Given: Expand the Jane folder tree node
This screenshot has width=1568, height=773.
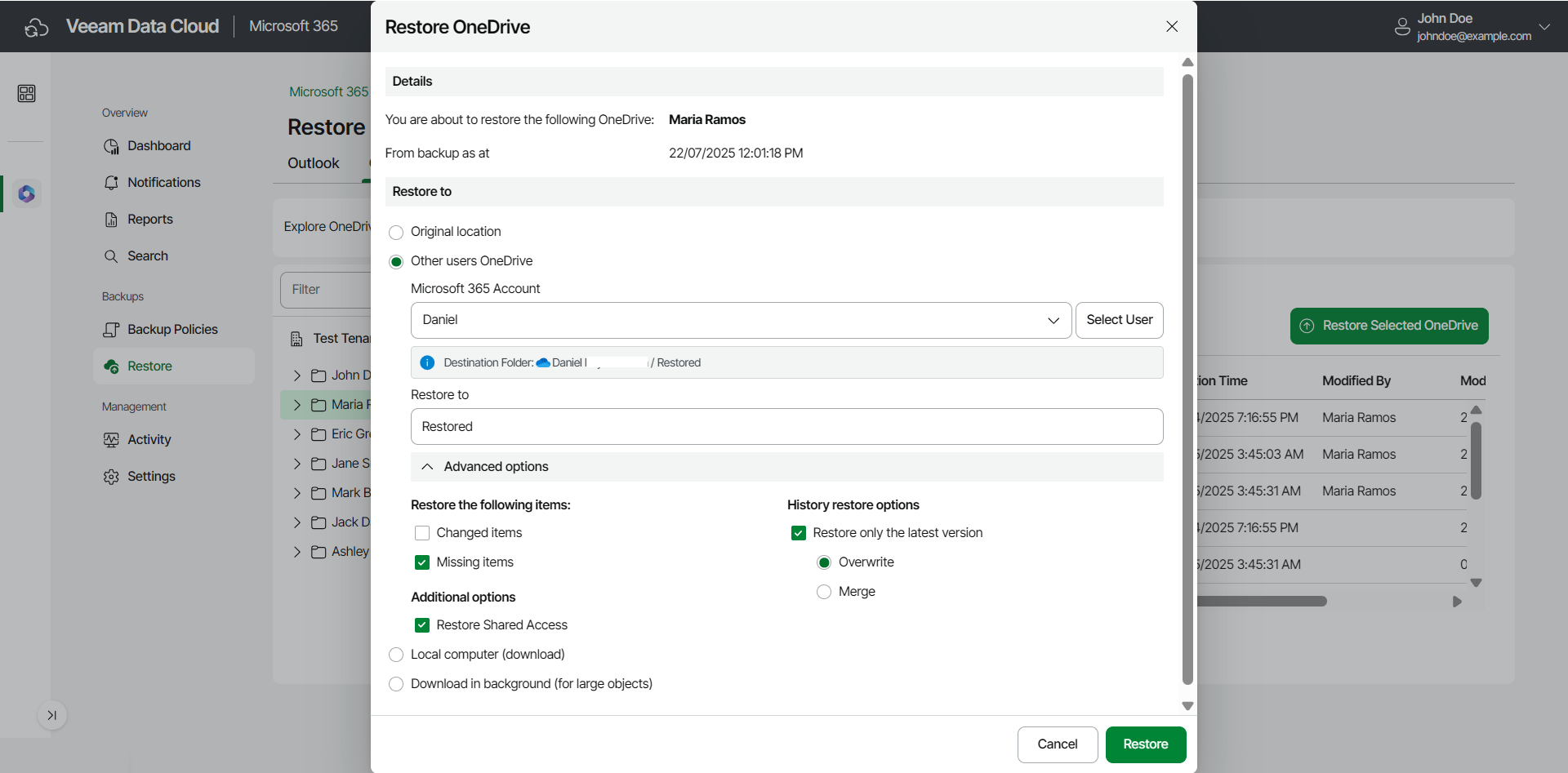Looking at the screenshot, I should click(297, 464).
